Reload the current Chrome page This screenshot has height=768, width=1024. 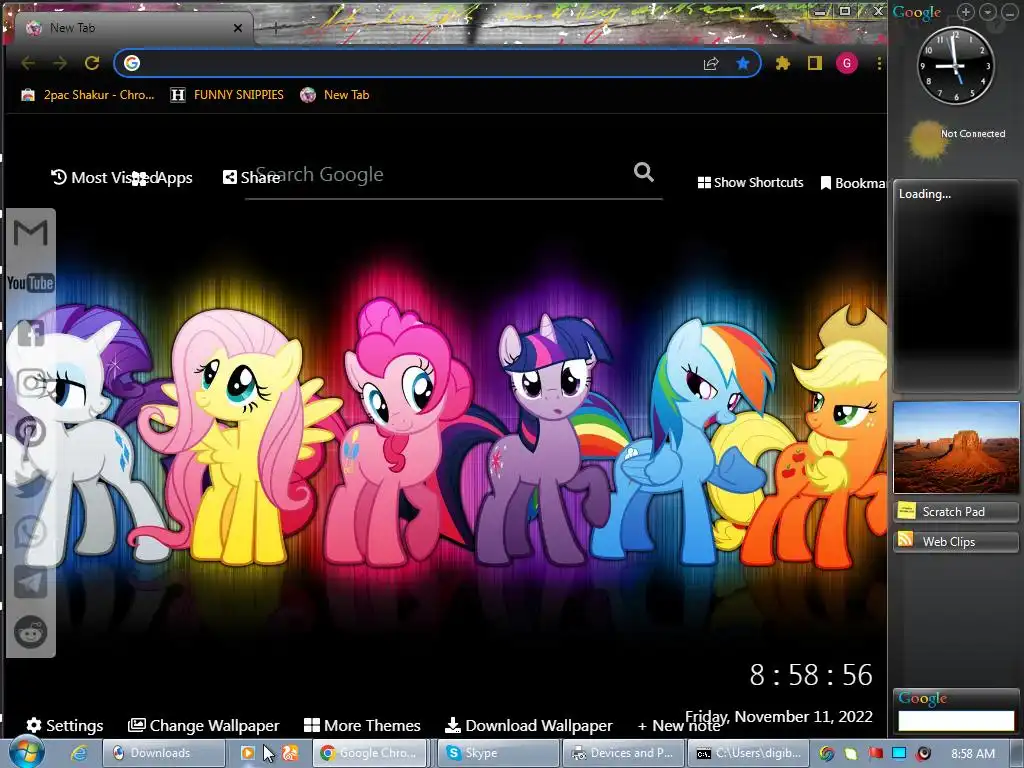[x=92, y=63]
